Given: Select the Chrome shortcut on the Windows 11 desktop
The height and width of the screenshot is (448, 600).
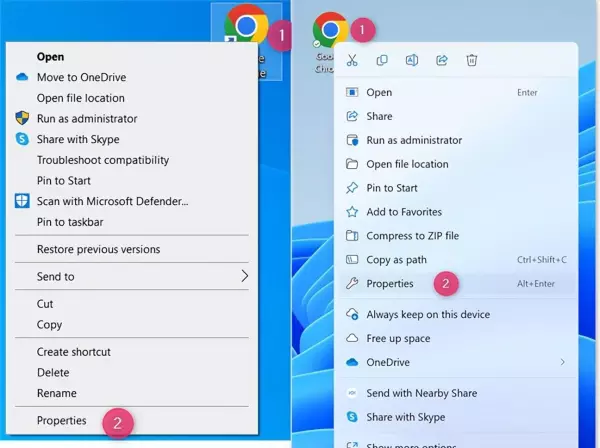Looking at the screenshot, I should [330, 30].
